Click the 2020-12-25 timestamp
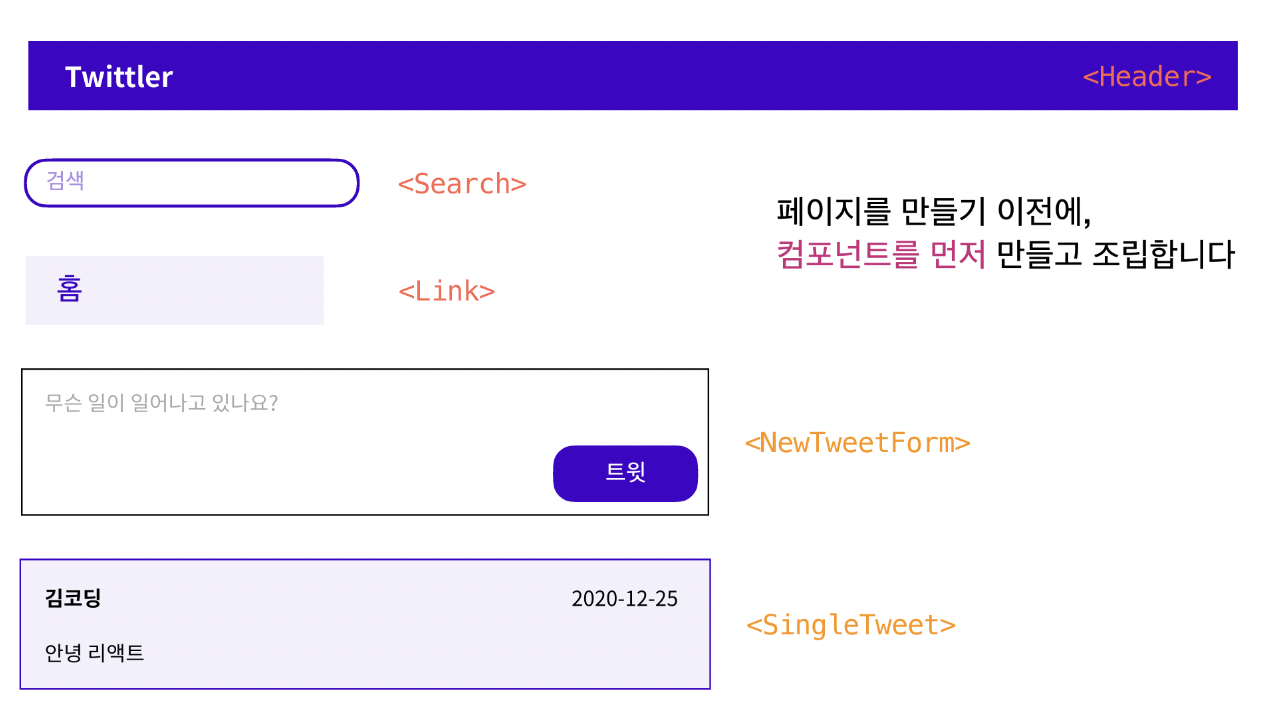The image size is (1270, 718). (x=624, y=598)
